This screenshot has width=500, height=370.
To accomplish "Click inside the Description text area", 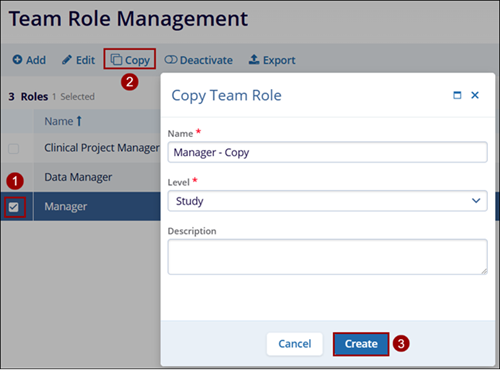I will pyautogui.click(x=328, y=257).
